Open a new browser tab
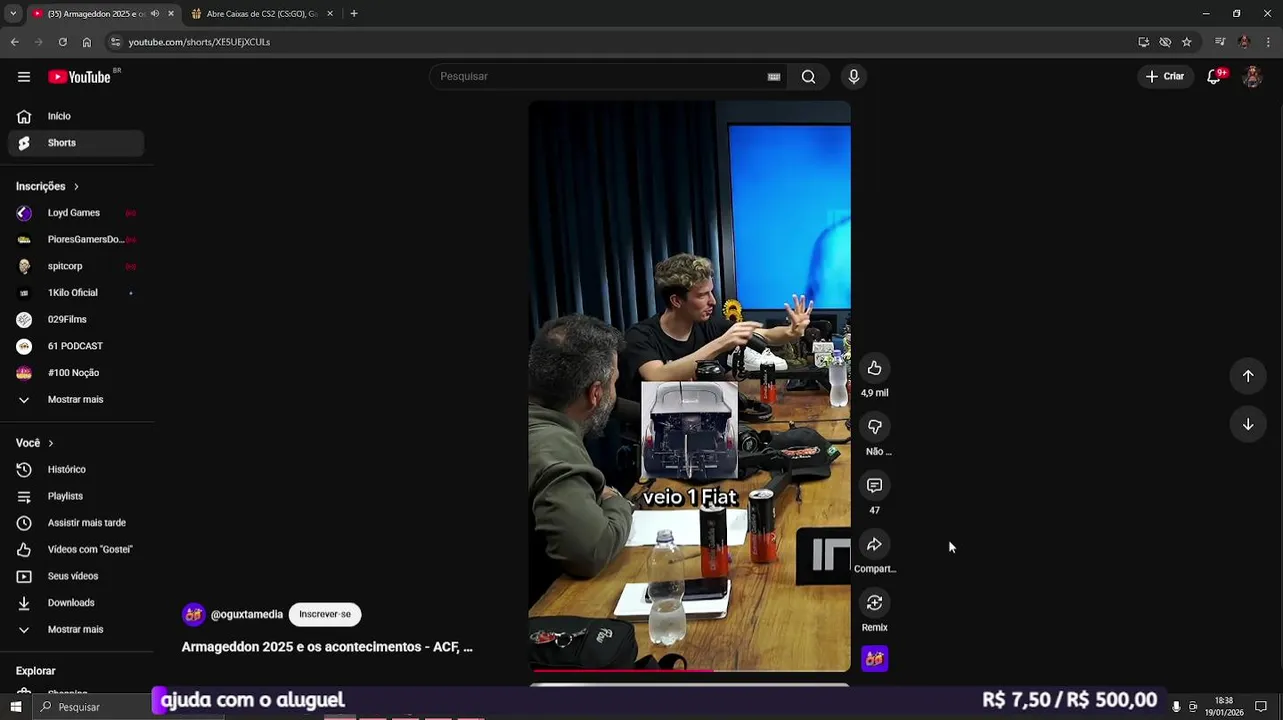Screen dimensions: 1283x720 354,14
